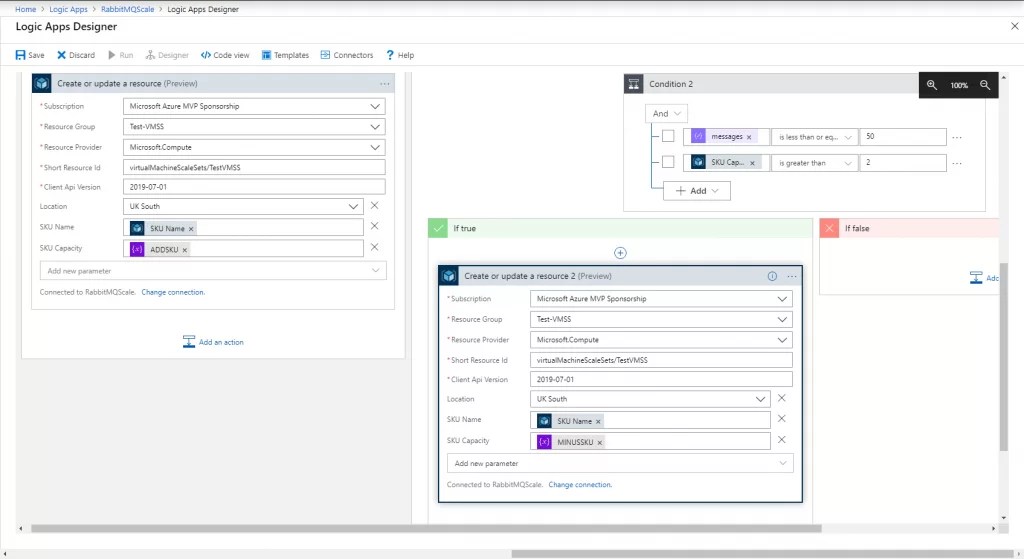This screenshot has width=1024, height=559.
Task: Go to RabbitMQScale breadcrumb
Action: (x=127, y=9)
